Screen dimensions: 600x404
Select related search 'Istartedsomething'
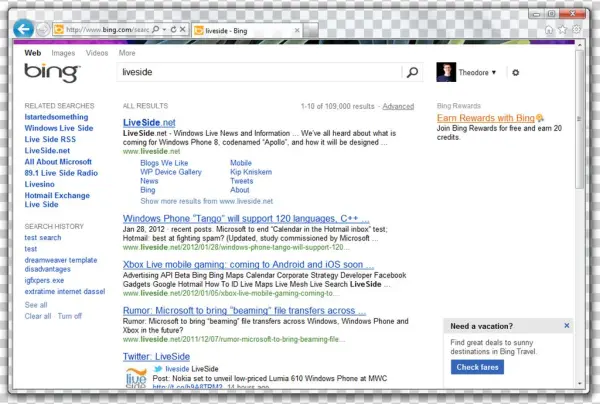tap(56, 117)
